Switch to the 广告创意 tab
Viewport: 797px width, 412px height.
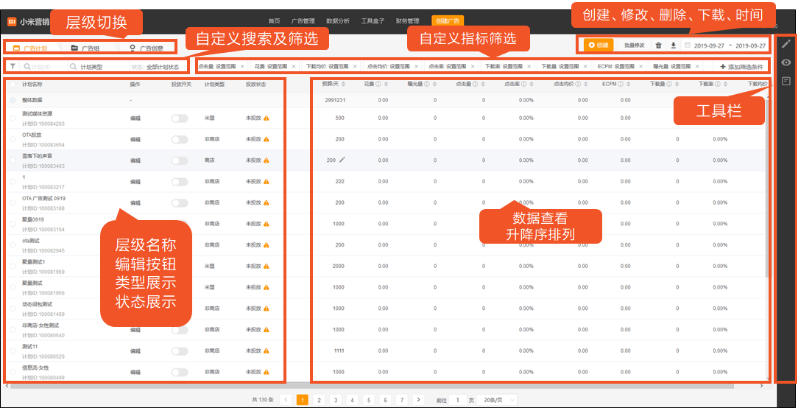click(x=146, y=48)
